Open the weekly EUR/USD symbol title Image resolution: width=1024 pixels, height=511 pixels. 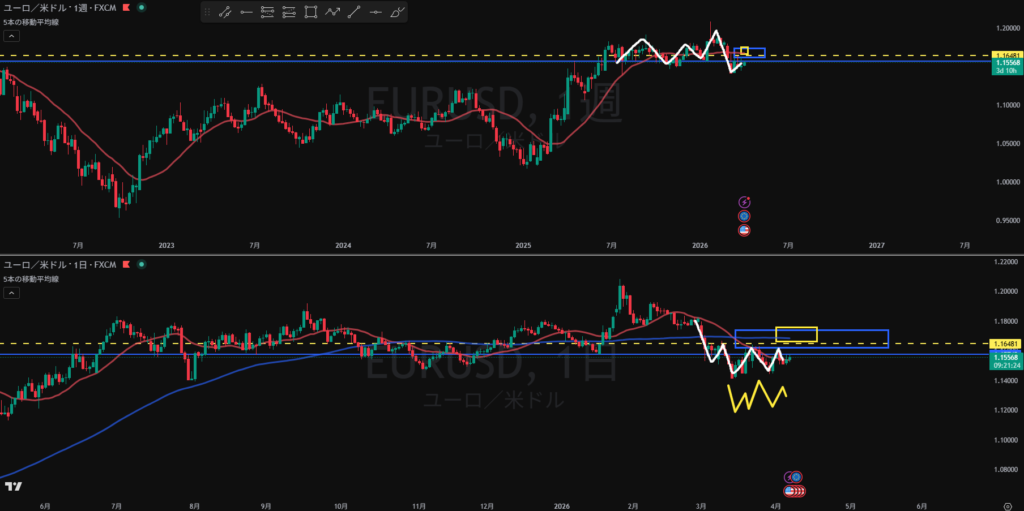(x=60, y=9)
